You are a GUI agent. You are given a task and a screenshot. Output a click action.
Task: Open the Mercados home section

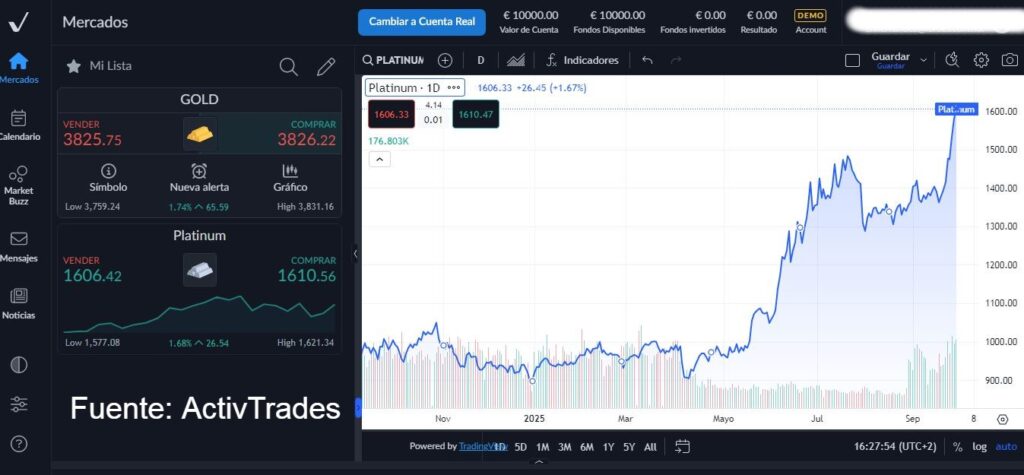(x=18, y=68)
